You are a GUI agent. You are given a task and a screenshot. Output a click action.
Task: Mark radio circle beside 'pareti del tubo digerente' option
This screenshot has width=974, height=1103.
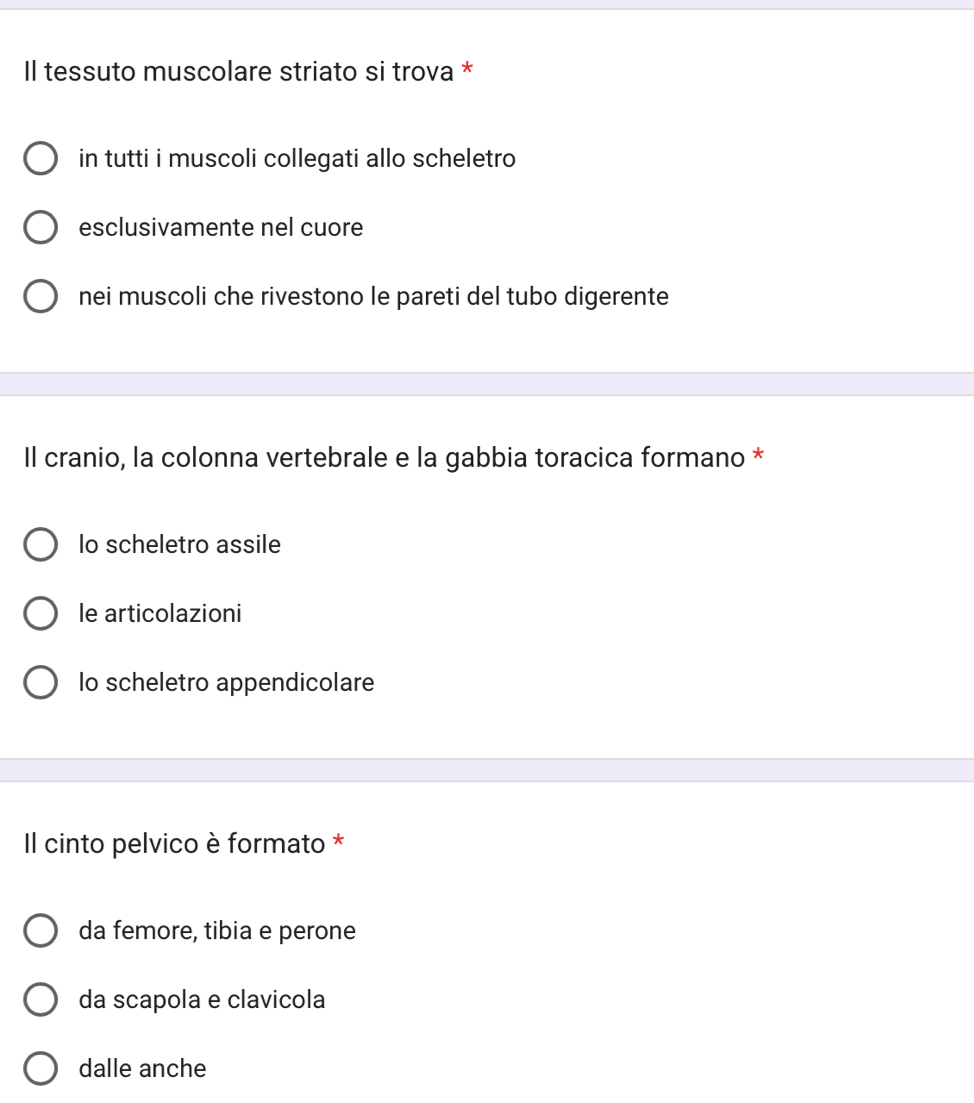[41, 296]
